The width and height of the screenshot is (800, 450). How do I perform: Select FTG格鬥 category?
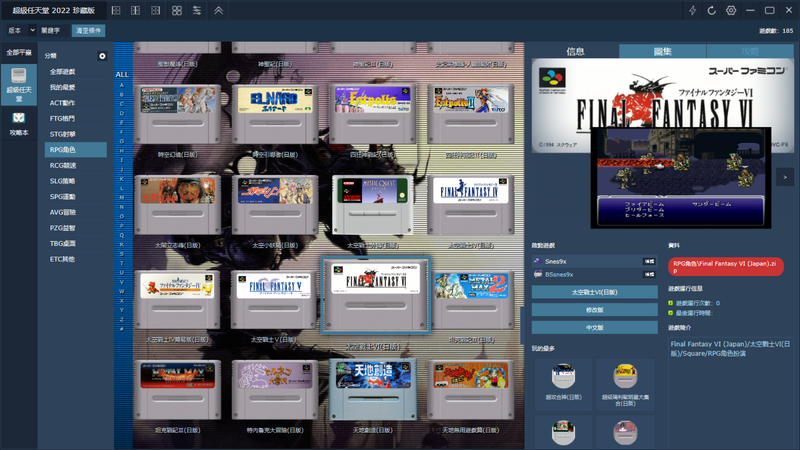click(x=76, y=118)
